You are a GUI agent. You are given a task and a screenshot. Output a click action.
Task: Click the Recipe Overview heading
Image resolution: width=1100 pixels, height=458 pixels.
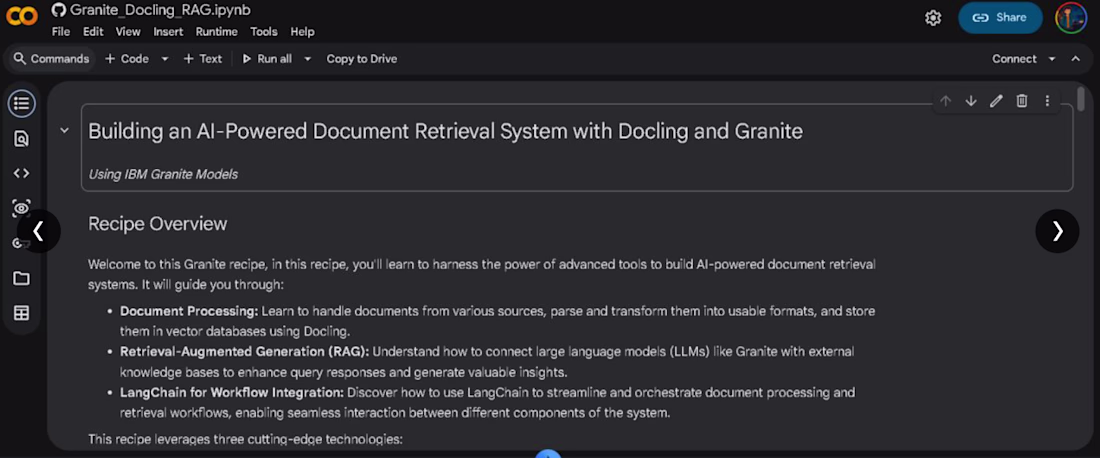(157, 224)
